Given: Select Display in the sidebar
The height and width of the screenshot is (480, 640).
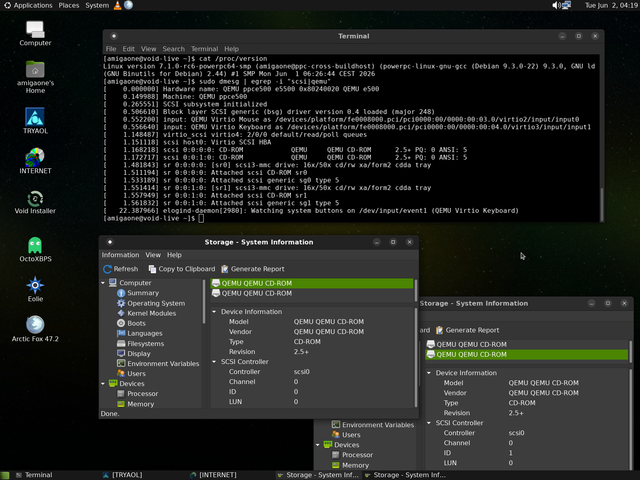Looking at the screenshot, I should [x=139, y=354].
